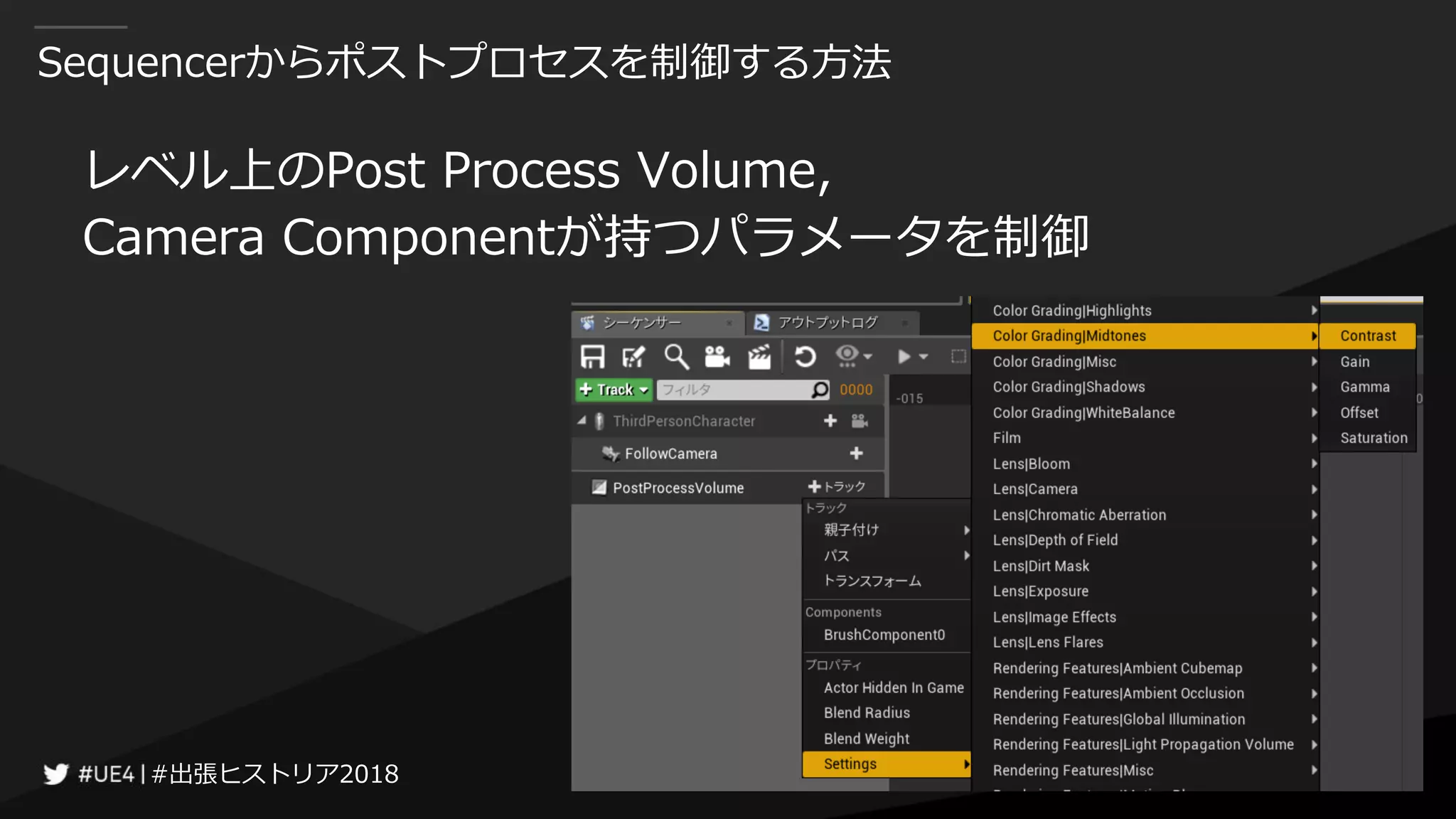The height and width of the screenshot is (819, 1456).
Task: Click the Restore Pre-Animated State circular arrow
Action: click(x=805, y=357)
